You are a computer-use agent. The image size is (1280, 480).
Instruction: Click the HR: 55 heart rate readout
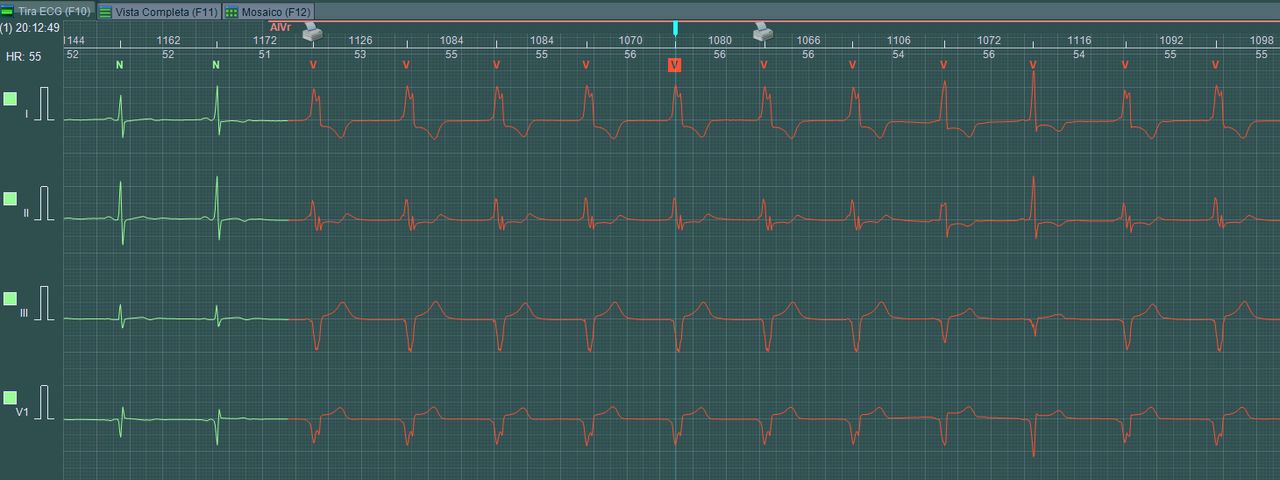[23, 57]
